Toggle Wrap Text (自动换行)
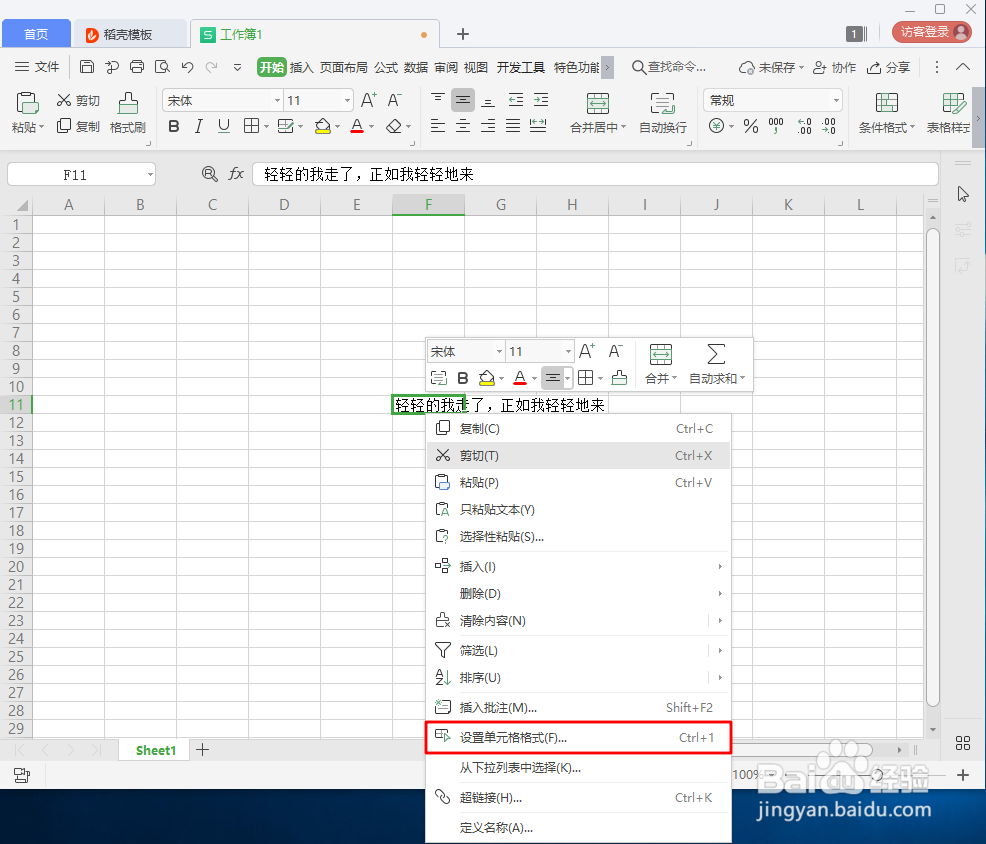This screenshot has height=844, width=986. 663,113
